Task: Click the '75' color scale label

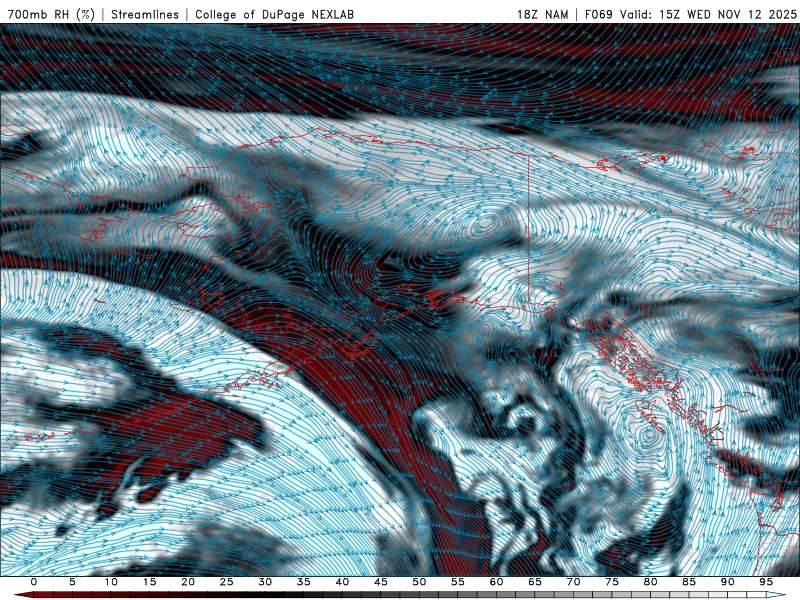Action: (612, 582)
